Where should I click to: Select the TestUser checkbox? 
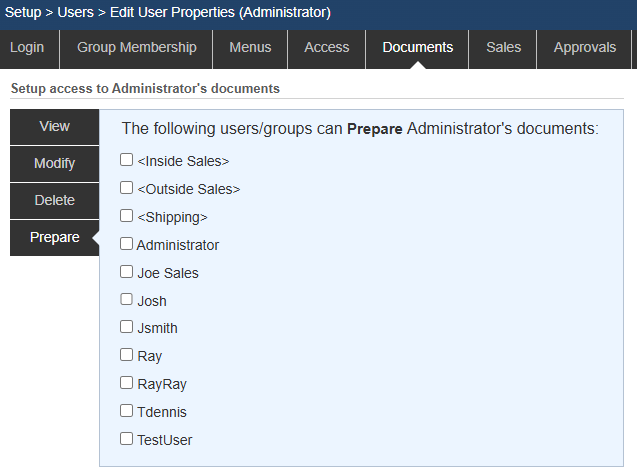(127, 439)
